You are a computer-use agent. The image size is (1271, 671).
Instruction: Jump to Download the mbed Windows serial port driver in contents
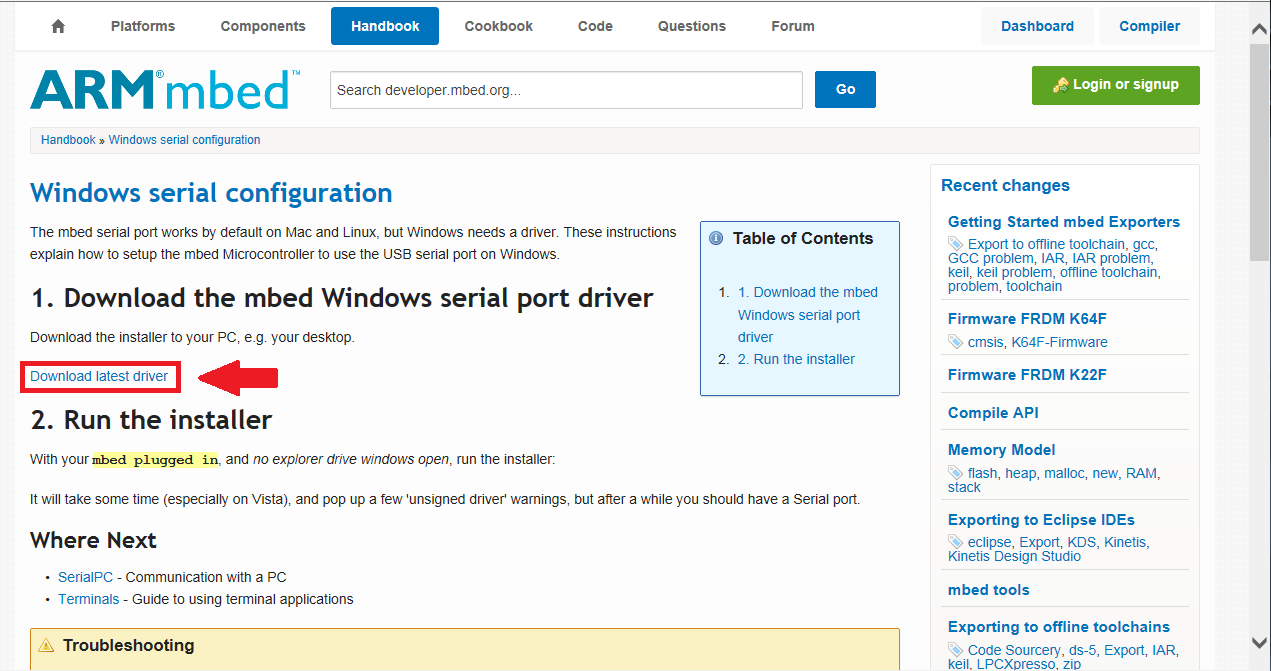coord(808,315)
